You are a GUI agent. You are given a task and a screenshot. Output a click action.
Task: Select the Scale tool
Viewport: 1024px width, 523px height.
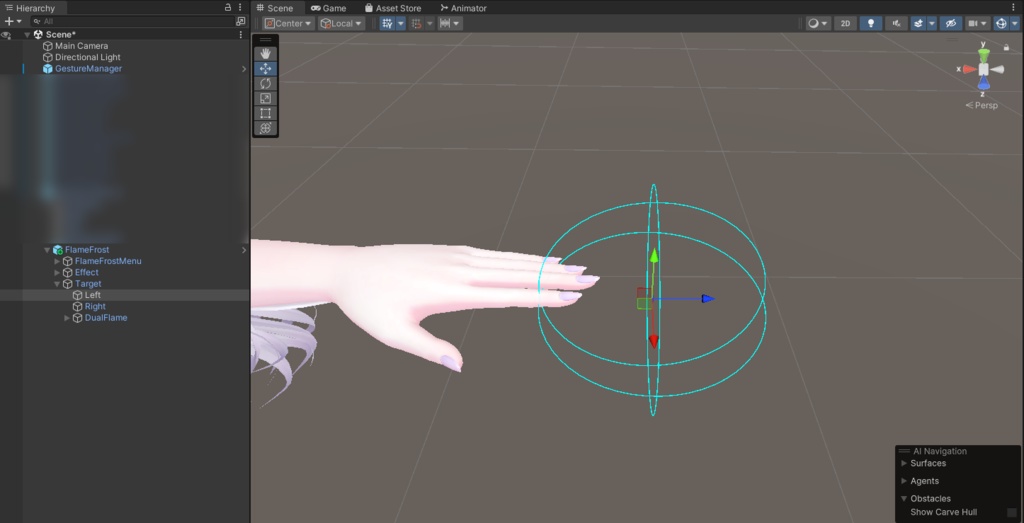265,99
